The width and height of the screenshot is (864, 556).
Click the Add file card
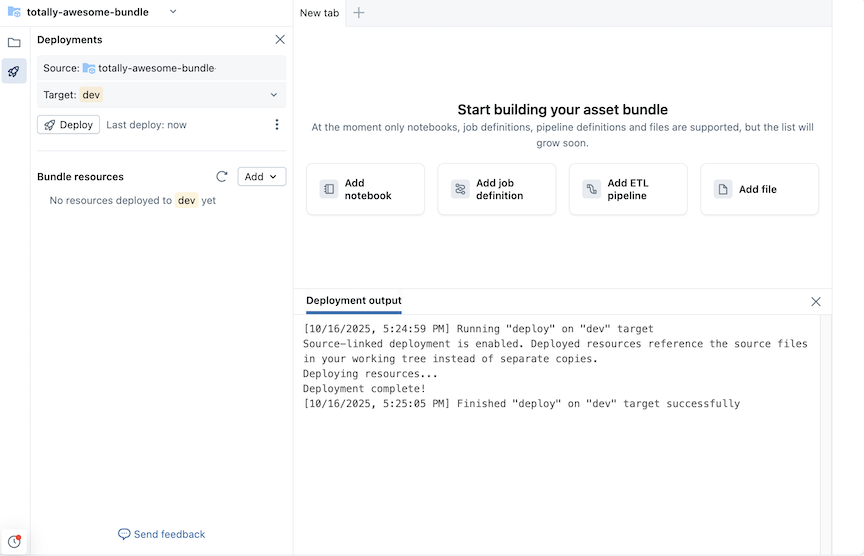pos(759,189)
